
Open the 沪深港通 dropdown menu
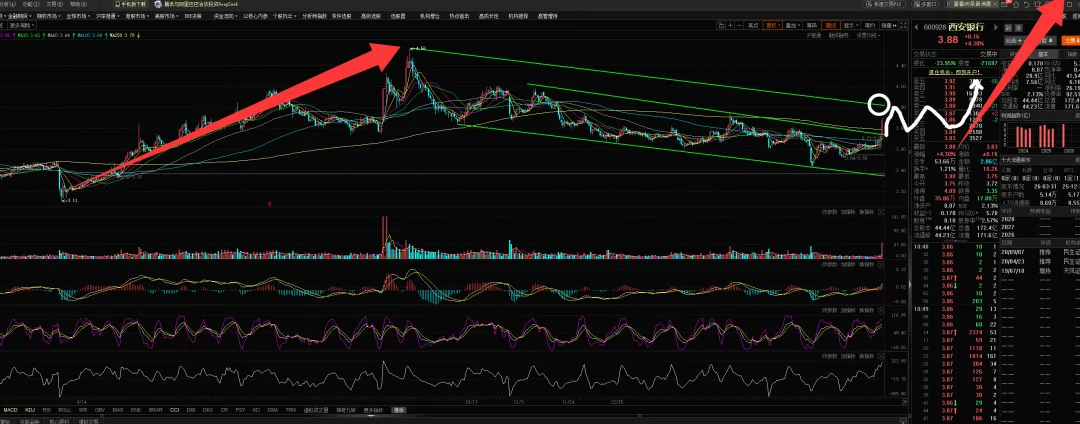click(x=107, y=15)
